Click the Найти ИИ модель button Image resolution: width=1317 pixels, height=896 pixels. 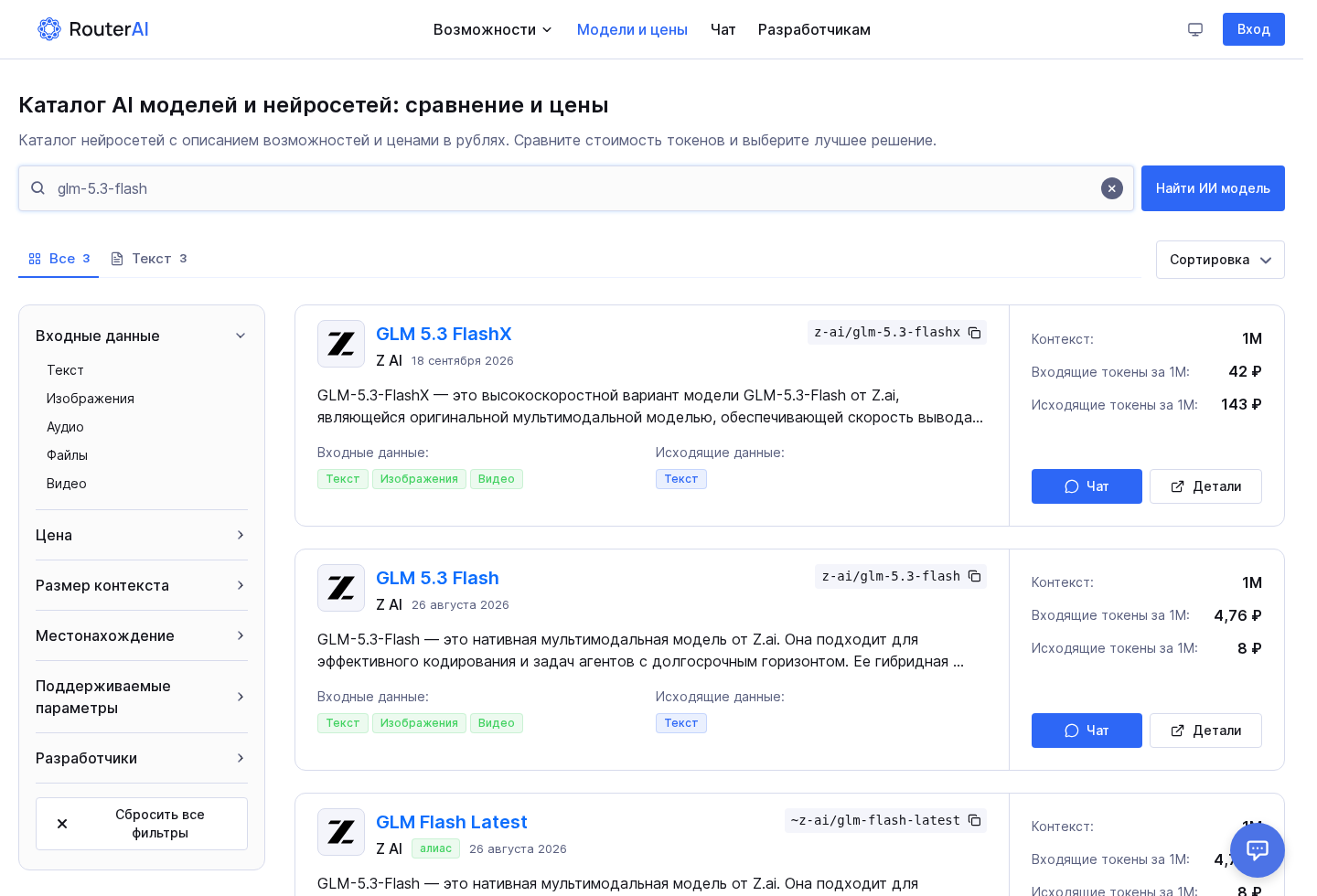tap(1213, 188)
